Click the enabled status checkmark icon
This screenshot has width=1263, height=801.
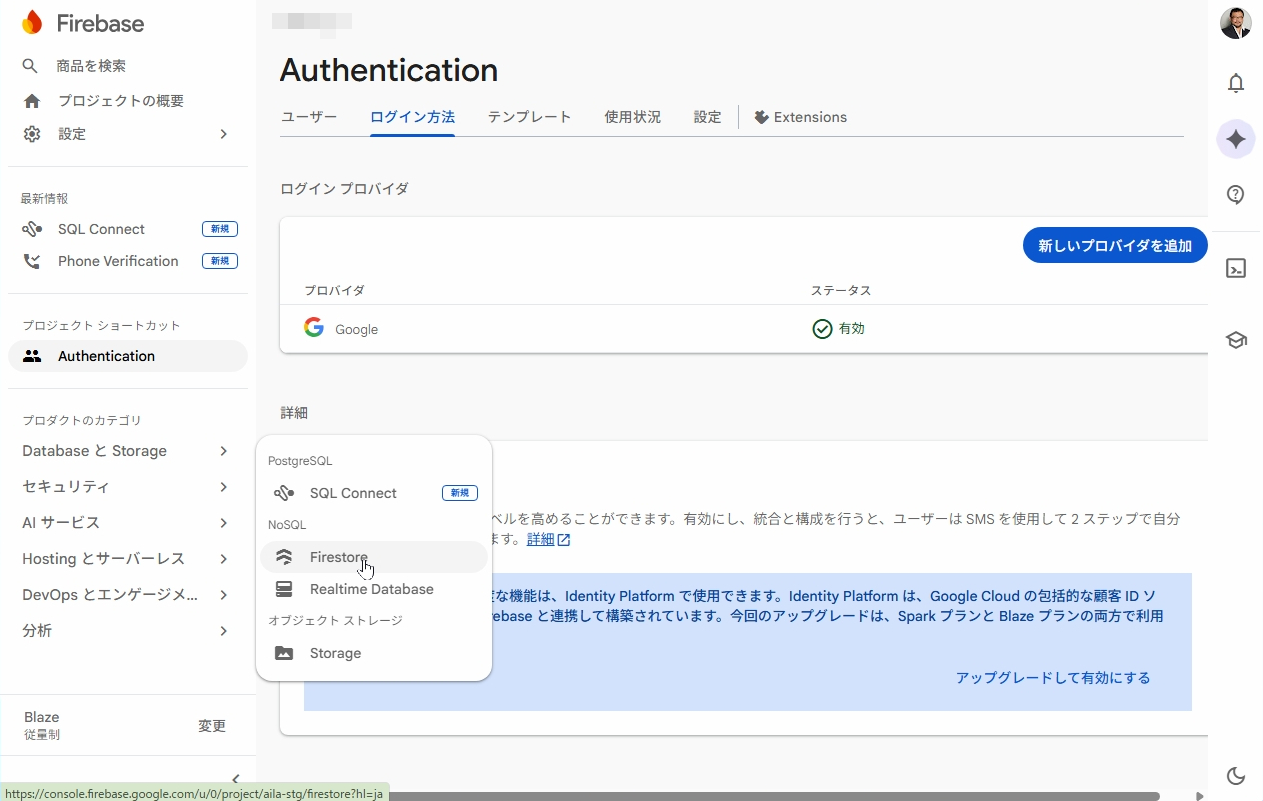(822, 329)
